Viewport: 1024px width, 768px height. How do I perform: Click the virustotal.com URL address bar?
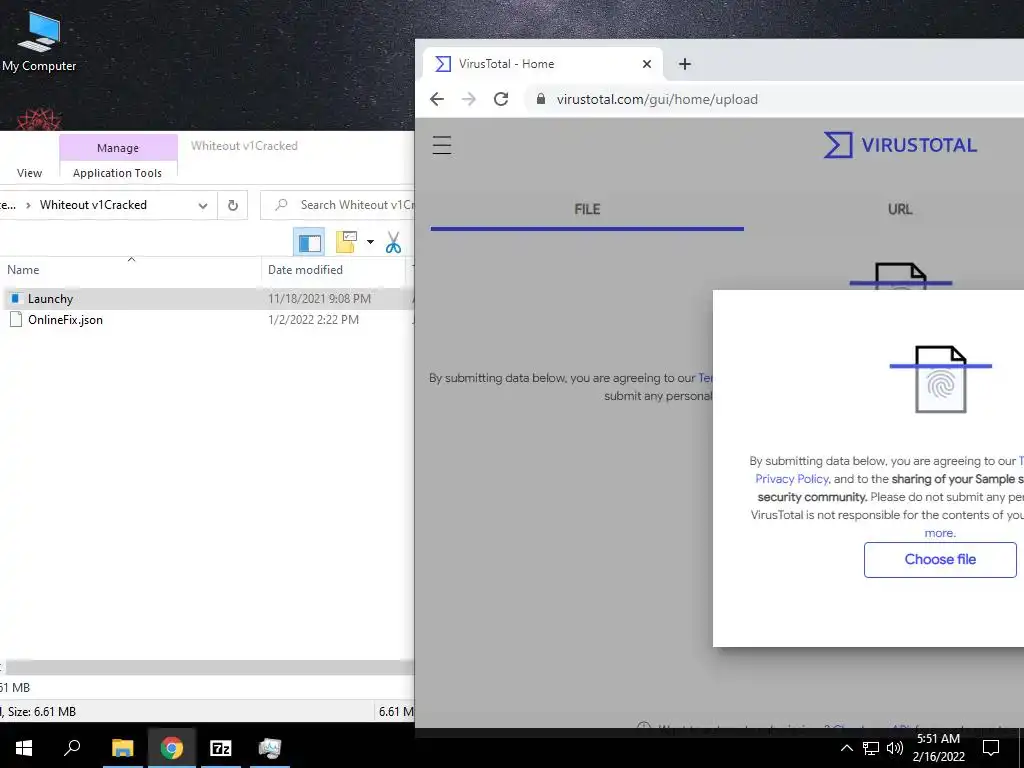[657, 99]
